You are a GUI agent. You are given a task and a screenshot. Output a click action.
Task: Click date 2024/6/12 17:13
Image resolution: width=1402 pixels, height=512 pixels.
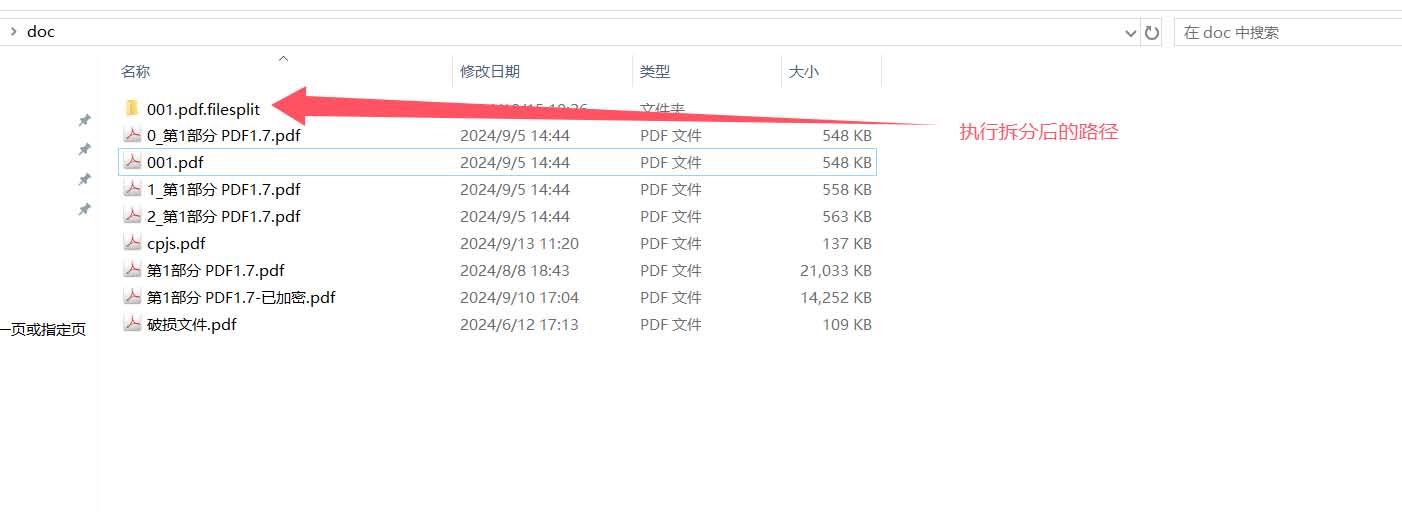519,324
